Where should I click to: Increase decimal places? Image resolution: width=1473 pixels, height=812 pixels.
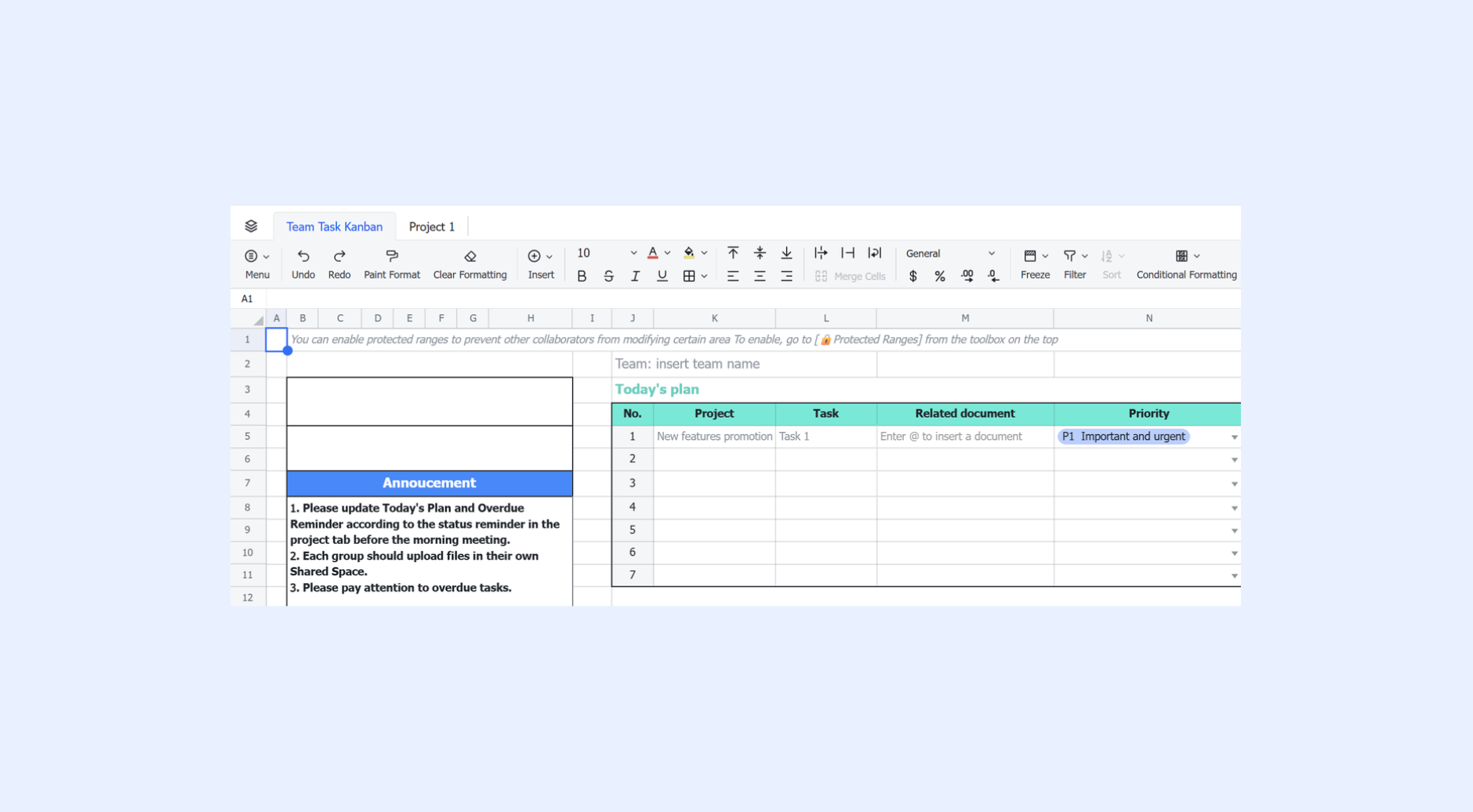point(967,276)
